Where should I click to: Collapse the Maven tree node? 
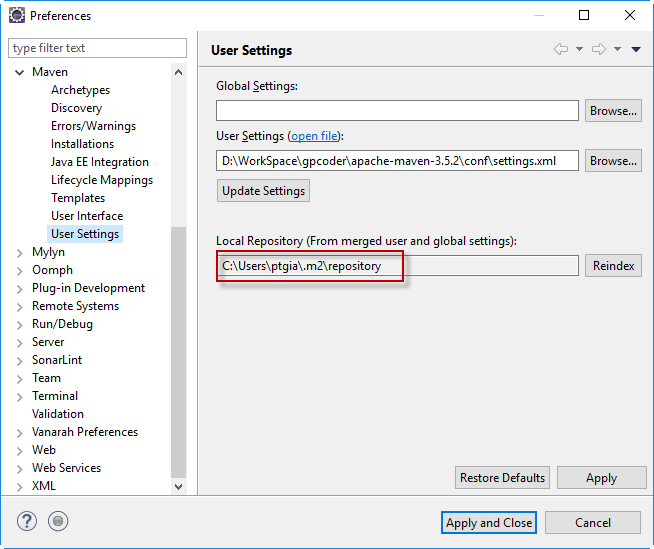click(20, 72)
